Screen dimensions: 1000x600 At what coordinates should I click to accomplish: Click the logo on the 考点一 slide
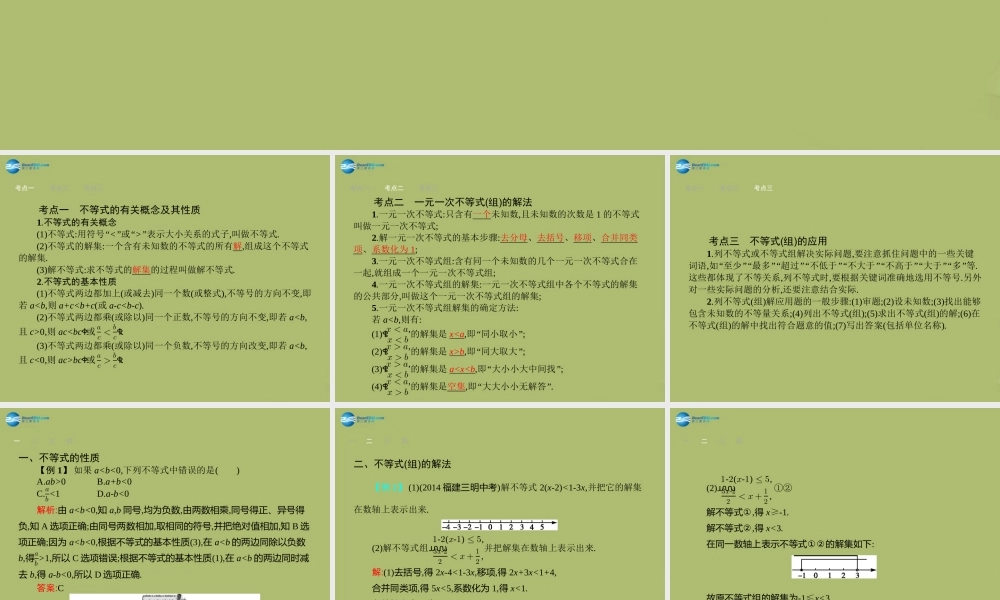pos(27,166)
